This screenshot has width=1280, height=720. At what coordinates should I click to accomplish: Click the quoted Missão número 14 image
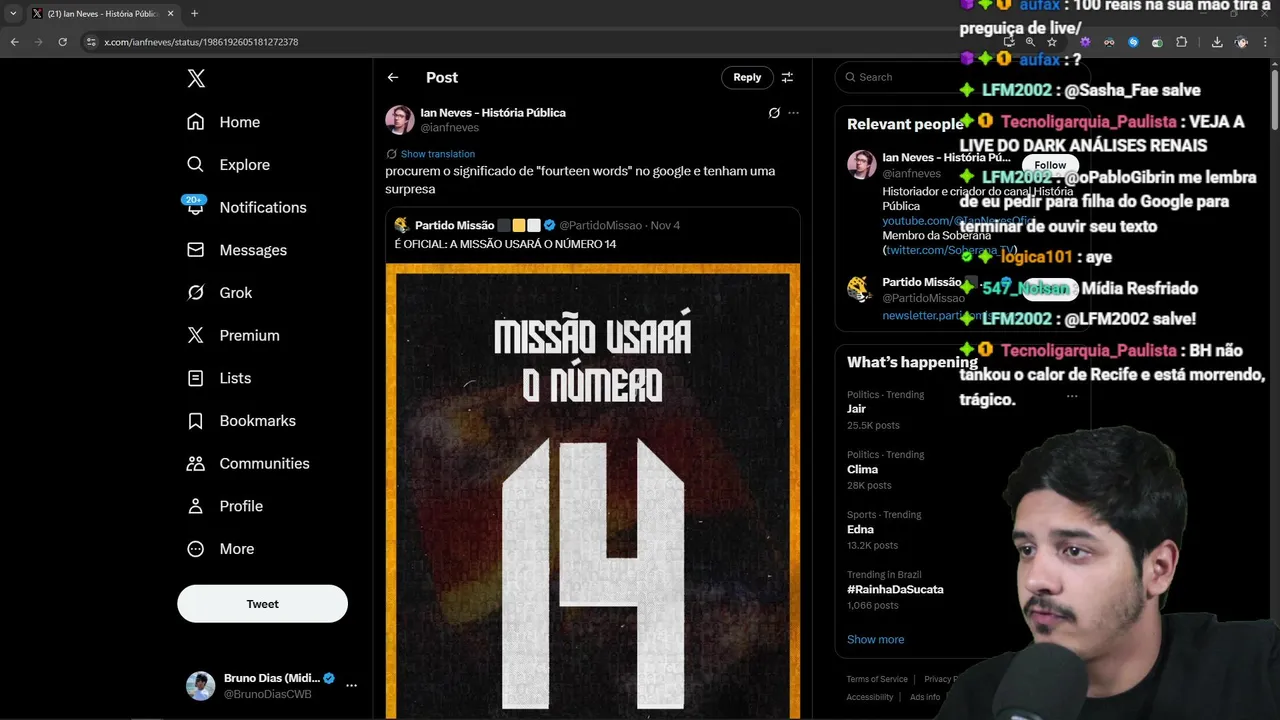[593, 490]
